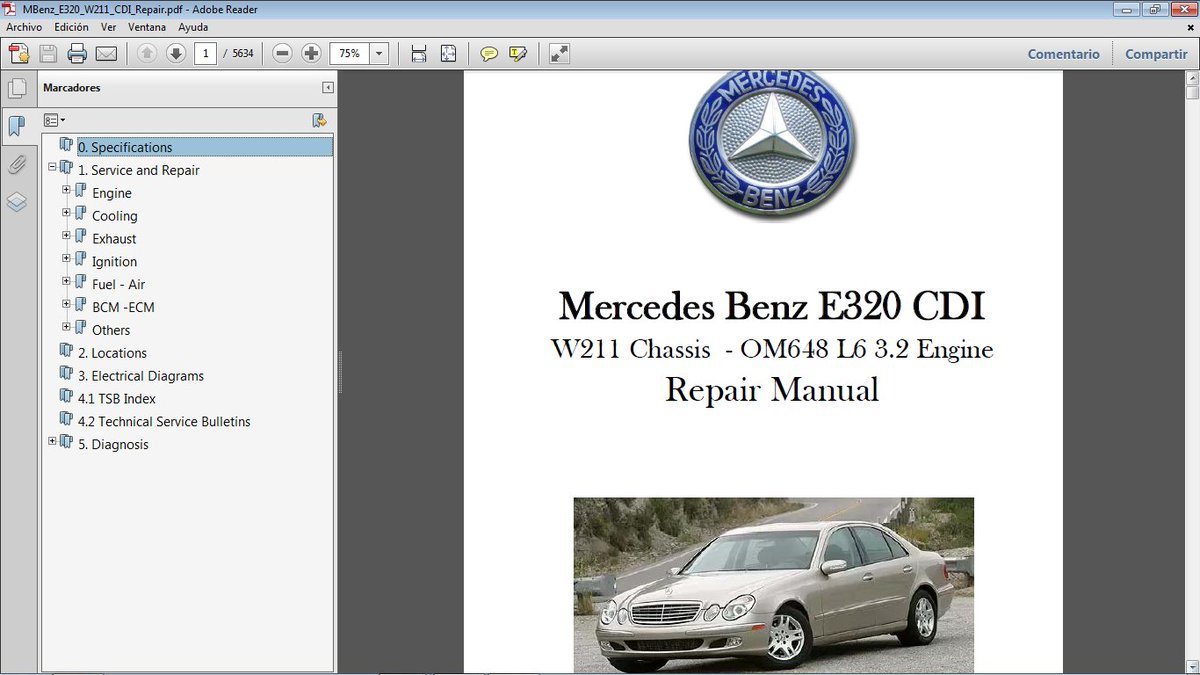The height and width of the screenshot is (675, 1200).
Task: Expand the Ignition bookmark
Action: (66, 258)
